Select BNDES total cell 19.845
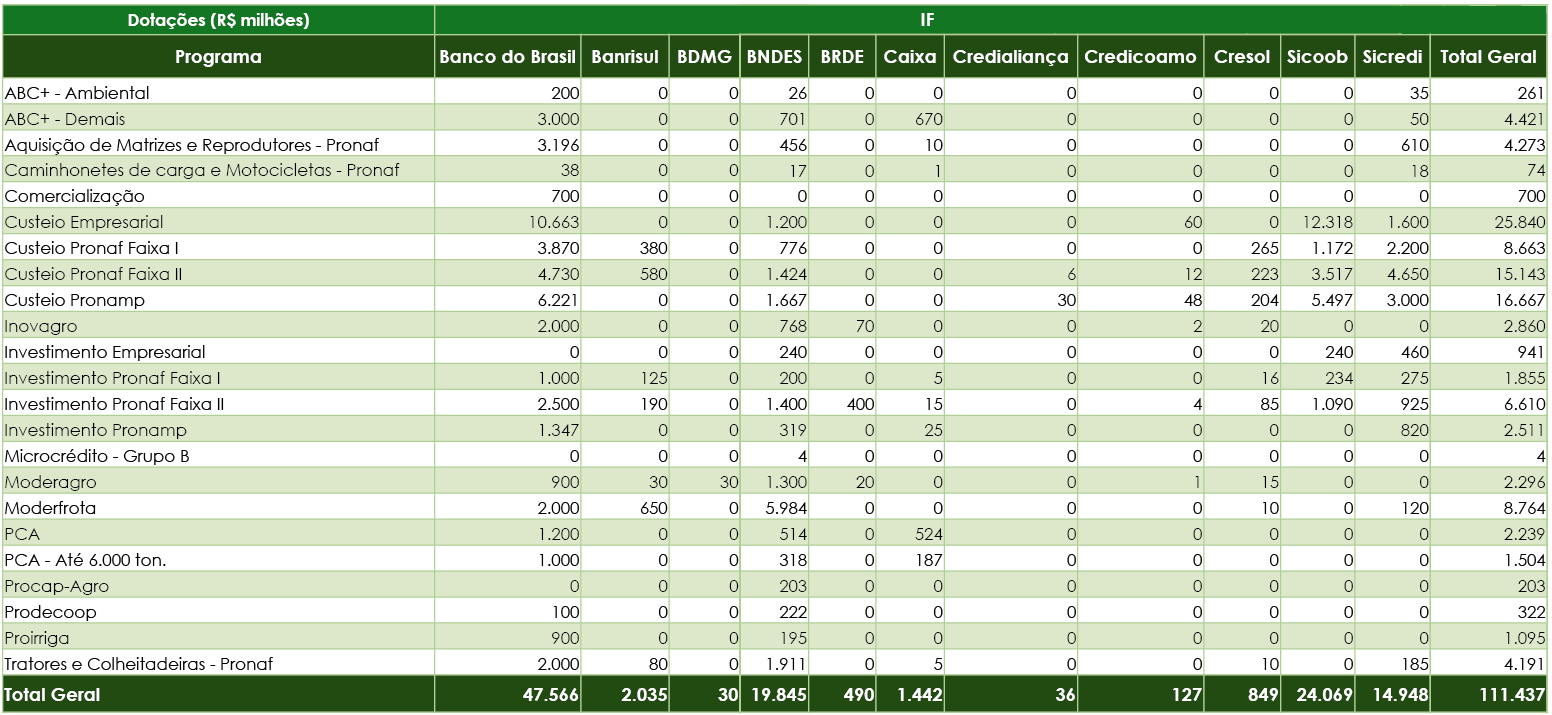1552x715 pixels. [774, 694]
